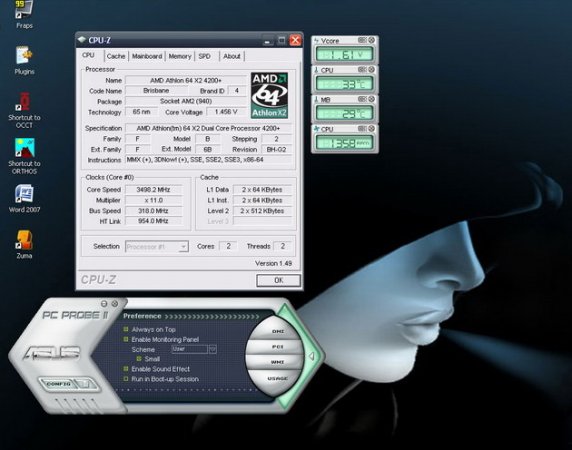Toggle the Small scheme checkbox
This screenshot has height=450, width=572.
139,358
